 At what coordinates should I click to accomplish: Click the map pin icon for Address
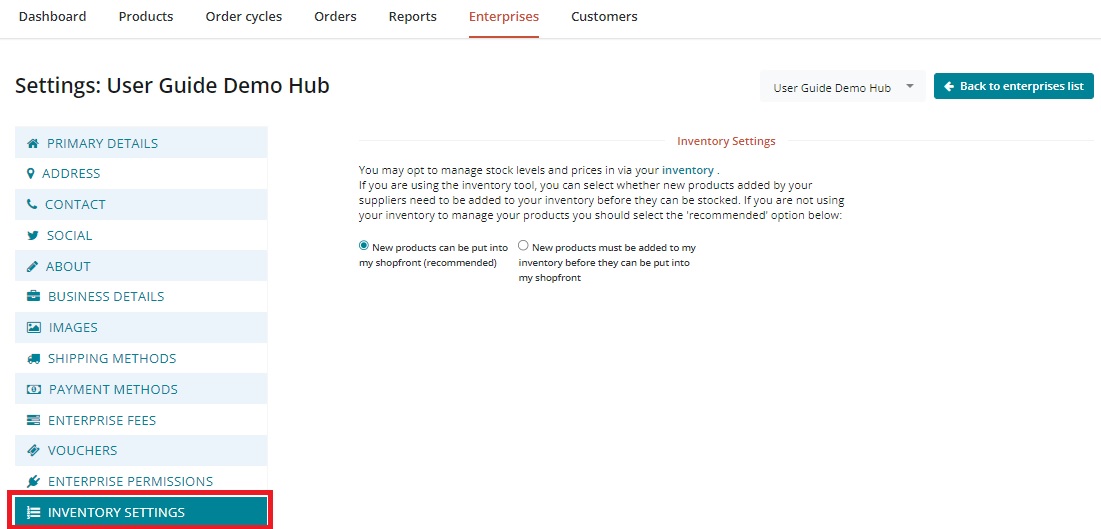coord(31,173)
